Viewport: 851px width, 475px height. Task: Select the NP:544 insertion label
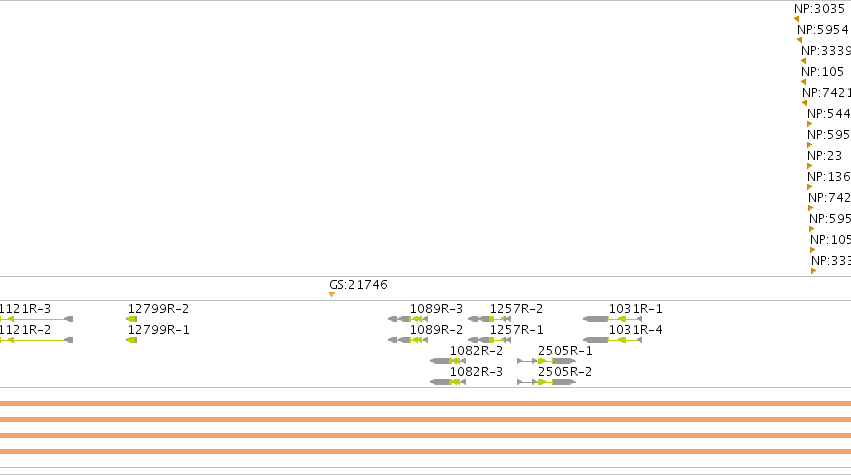pyautogui.click(x=829, y=113)
